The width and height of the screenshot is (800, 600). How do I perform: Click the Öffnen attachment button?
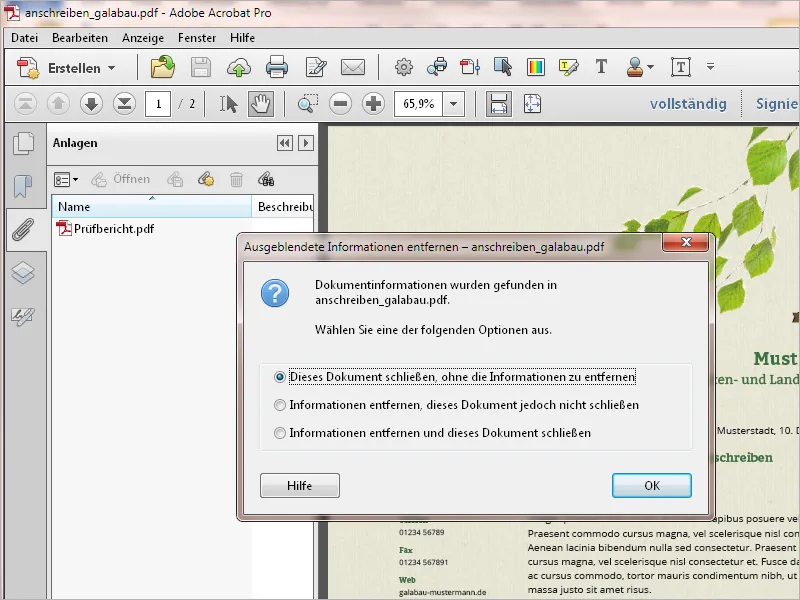pos(120,179)
